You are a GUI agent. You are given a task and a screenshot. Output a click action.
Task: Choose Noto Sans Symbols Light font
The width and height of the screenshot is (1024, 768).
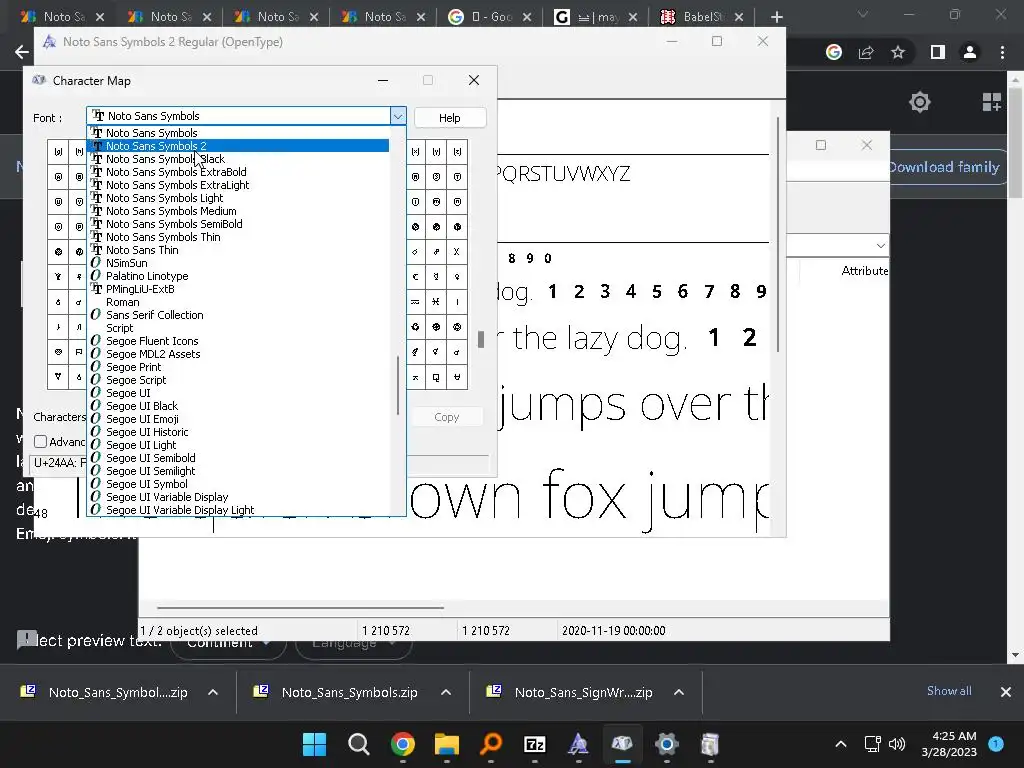238,198
